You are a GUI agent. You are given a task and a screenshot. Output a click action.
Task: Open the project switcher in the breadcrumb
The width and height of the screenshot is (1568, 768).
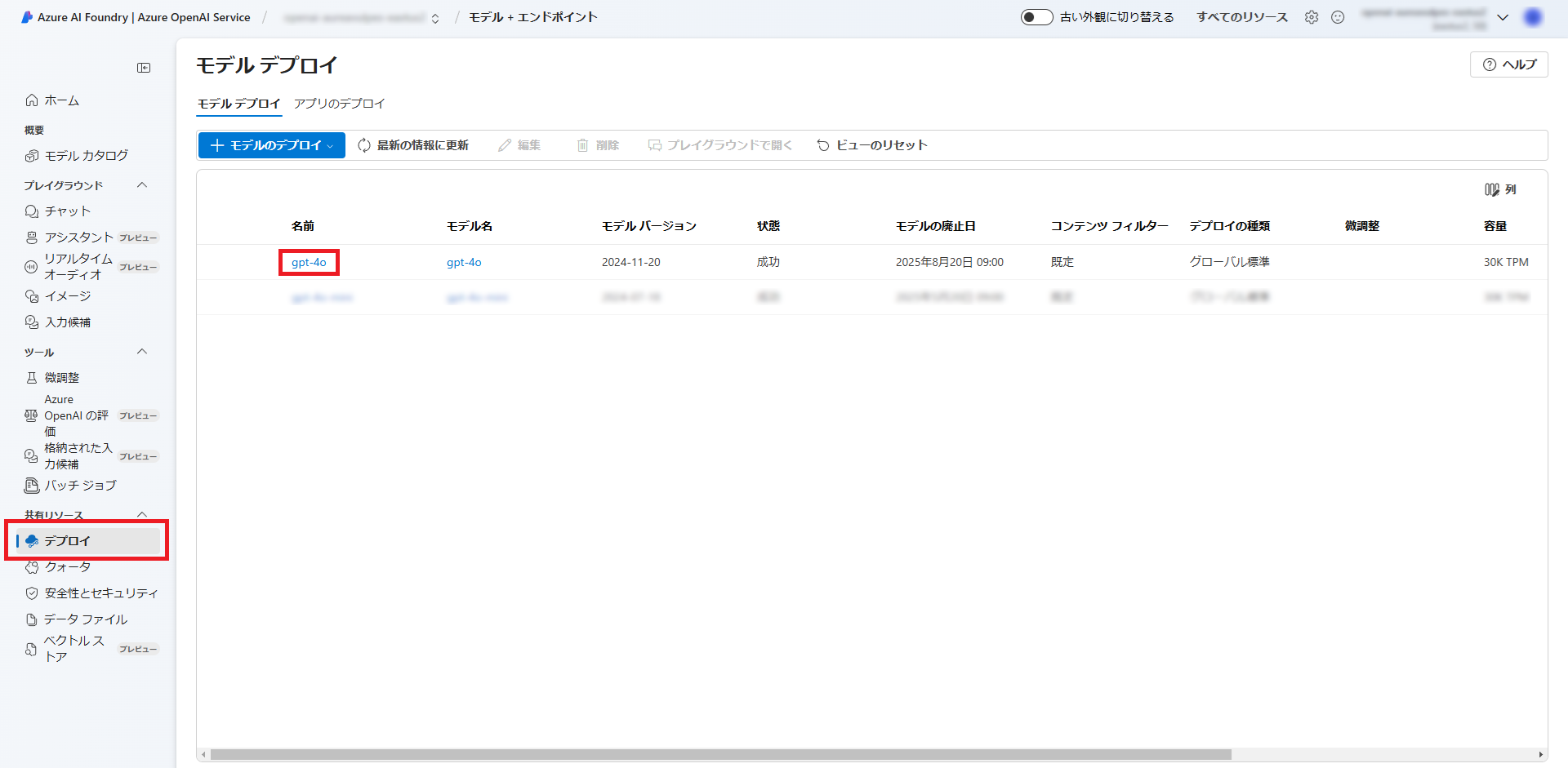coord(435,16)
